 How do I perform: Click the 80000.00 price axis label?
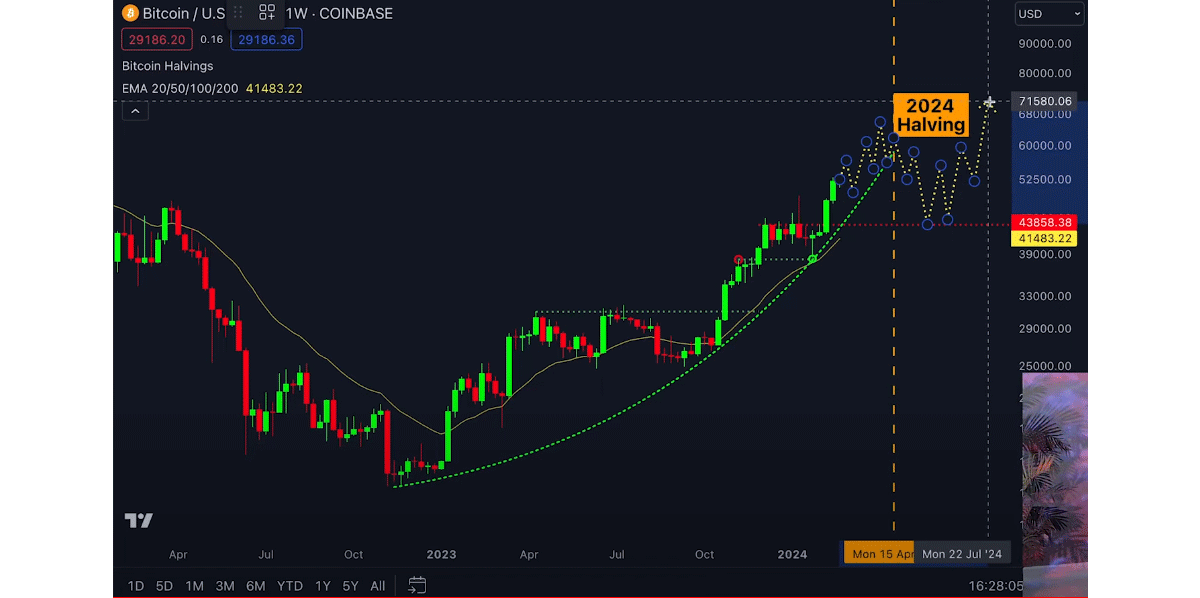[x=1045, y=73]
